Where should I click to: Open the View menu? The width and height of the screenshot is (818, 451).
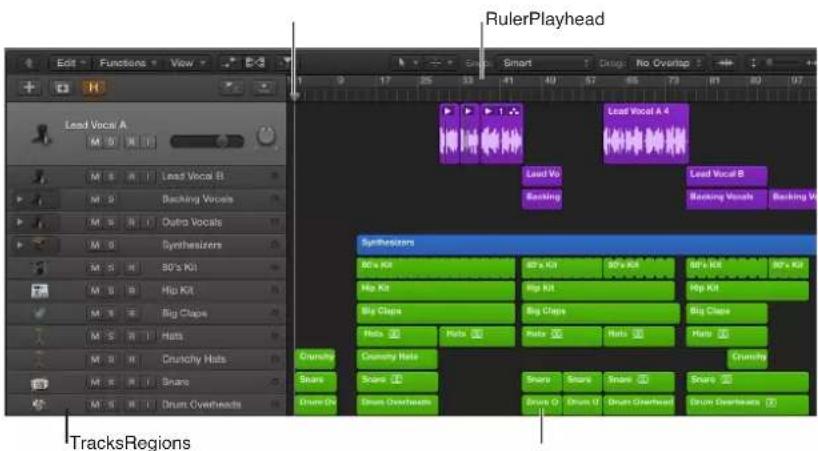coord(187,63)
